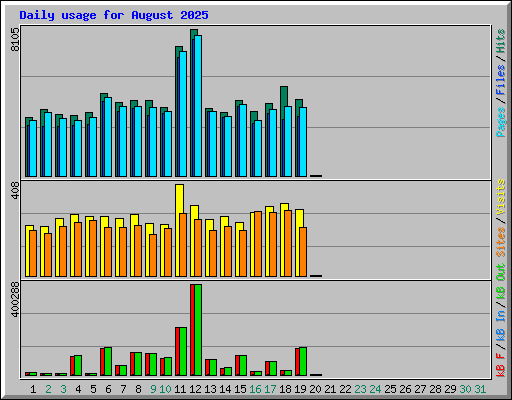The image size is (512, 400).
Task: Click the 400288 kB axis value
Action: (x=15, y=299)
